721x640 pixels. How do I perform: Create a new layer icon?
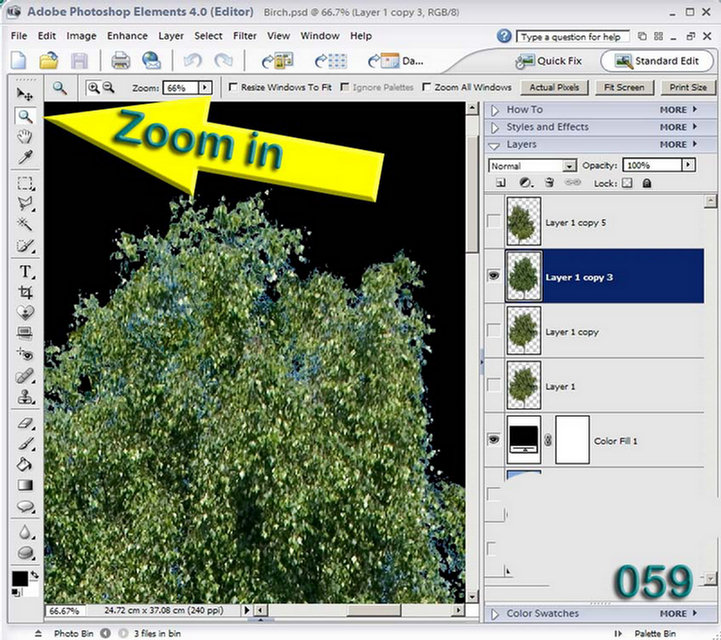coord(501,183)
